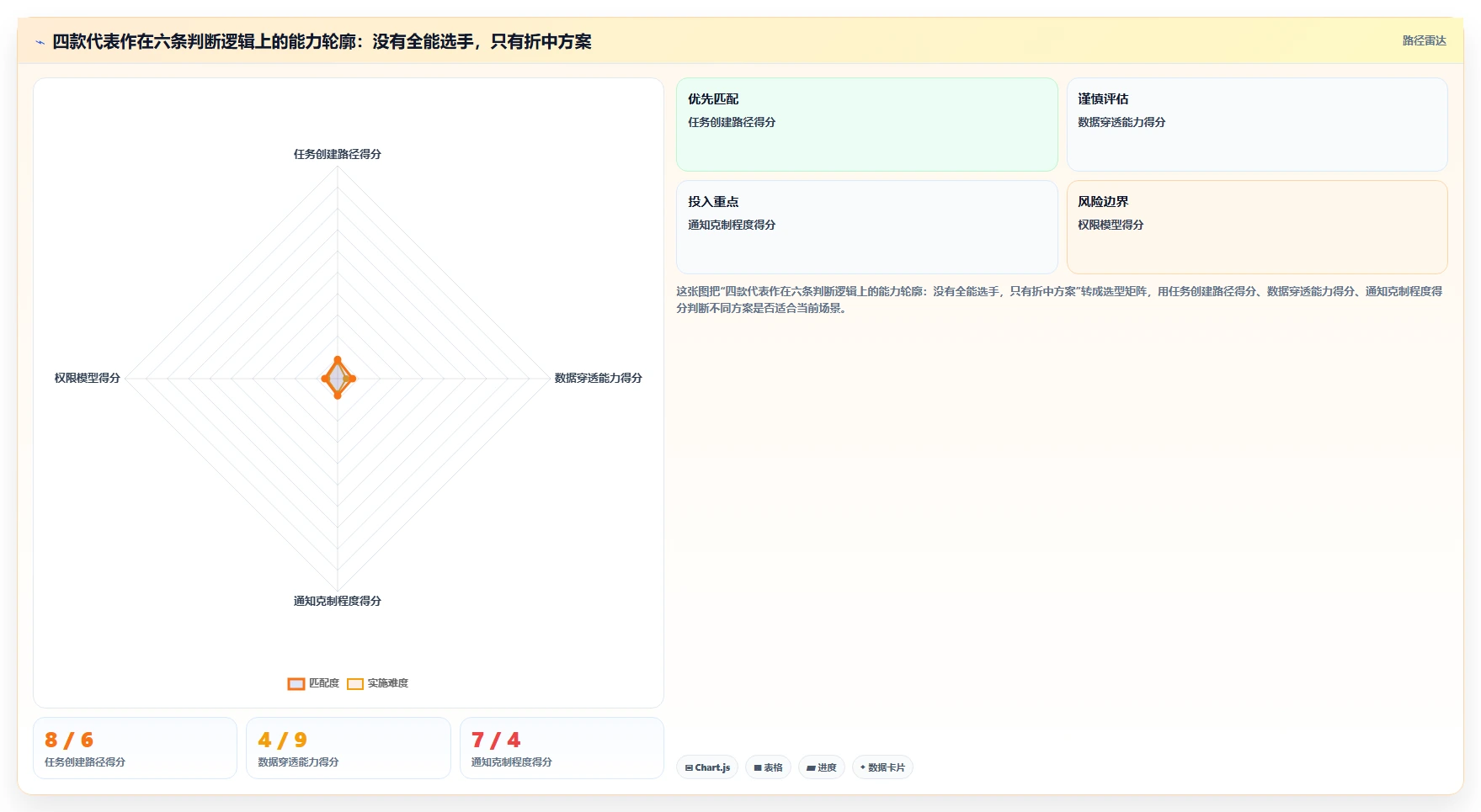Image resolution: width=1481 pixels, height=812 pixels.
Task: Click 权限模型得分 text in 风险边界 card
Action: coord(1111,225)
